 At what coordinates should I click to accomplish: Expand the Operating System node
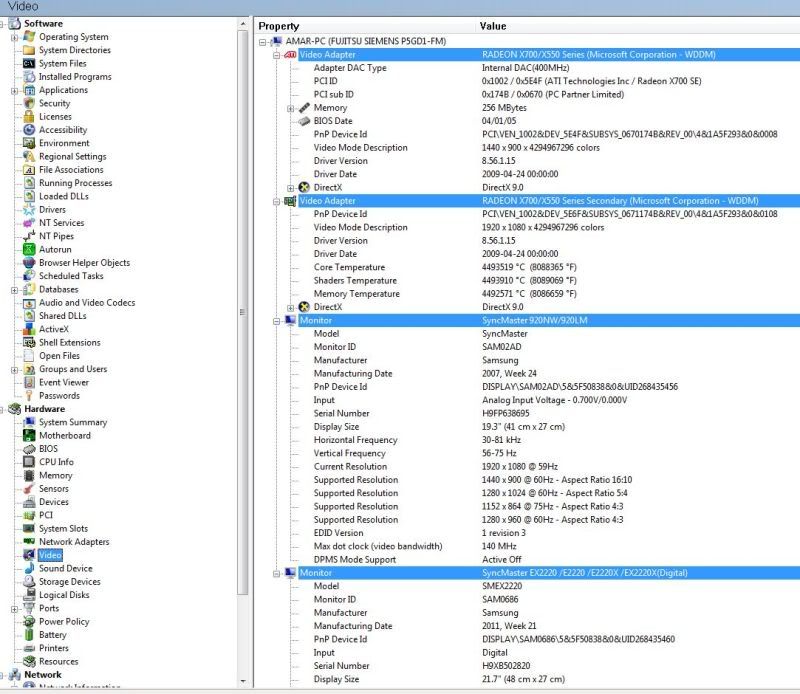click(14, 37)
